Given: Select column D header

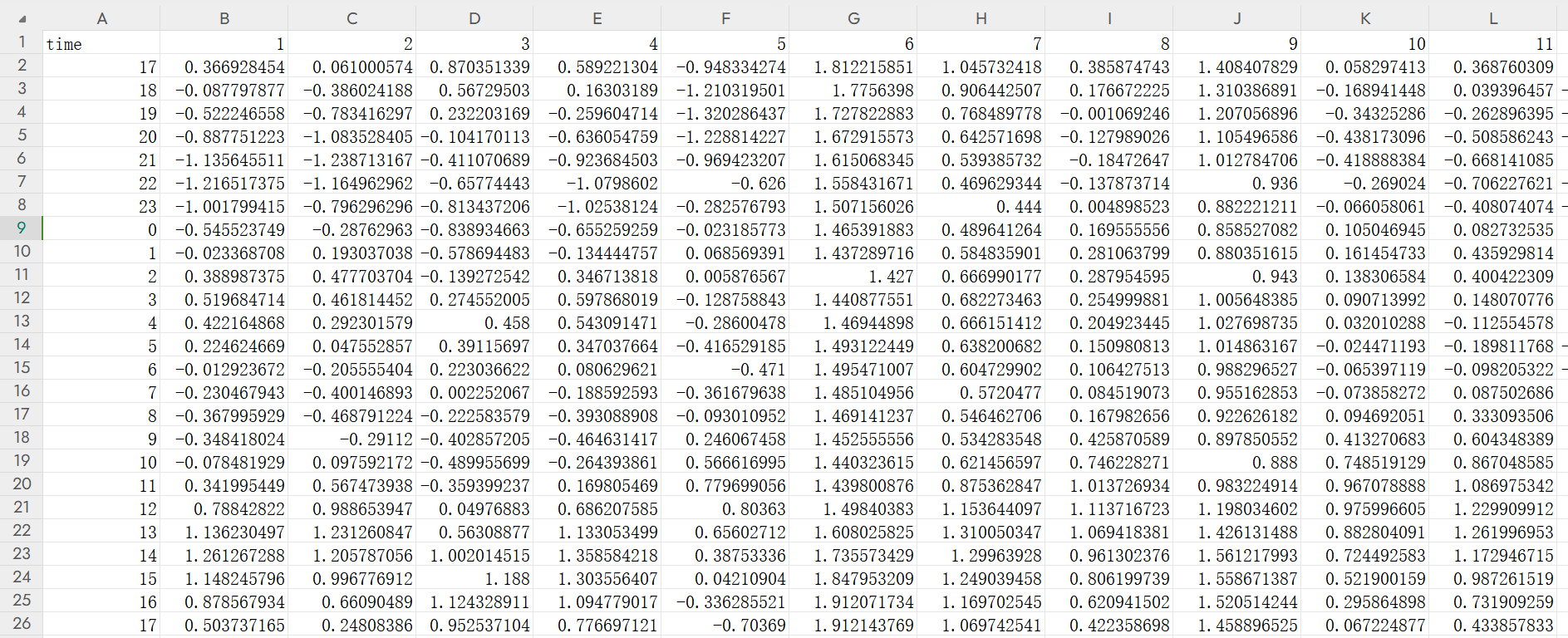Looking at the screenshot, I should point(474,18).
